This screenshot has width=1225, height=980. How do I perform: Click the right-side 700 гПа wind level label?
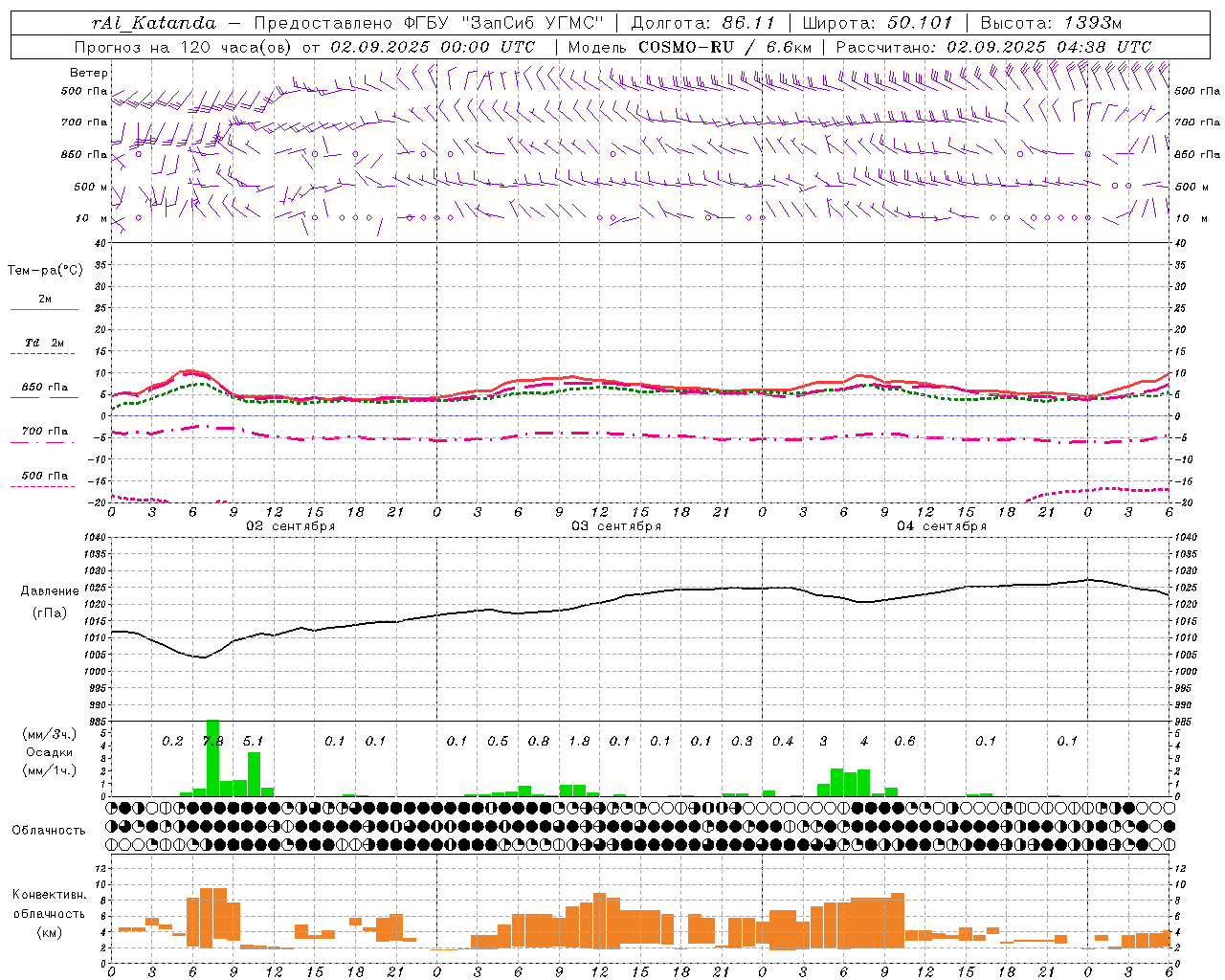[x=1197, y=122]
